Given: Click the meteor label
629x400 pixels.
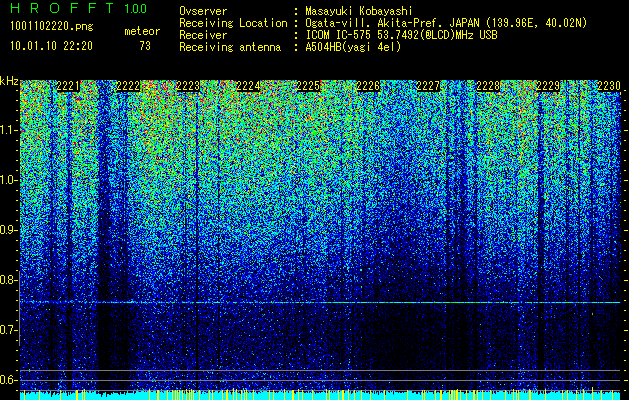Looking at the screenshot, I should [142, 31].
